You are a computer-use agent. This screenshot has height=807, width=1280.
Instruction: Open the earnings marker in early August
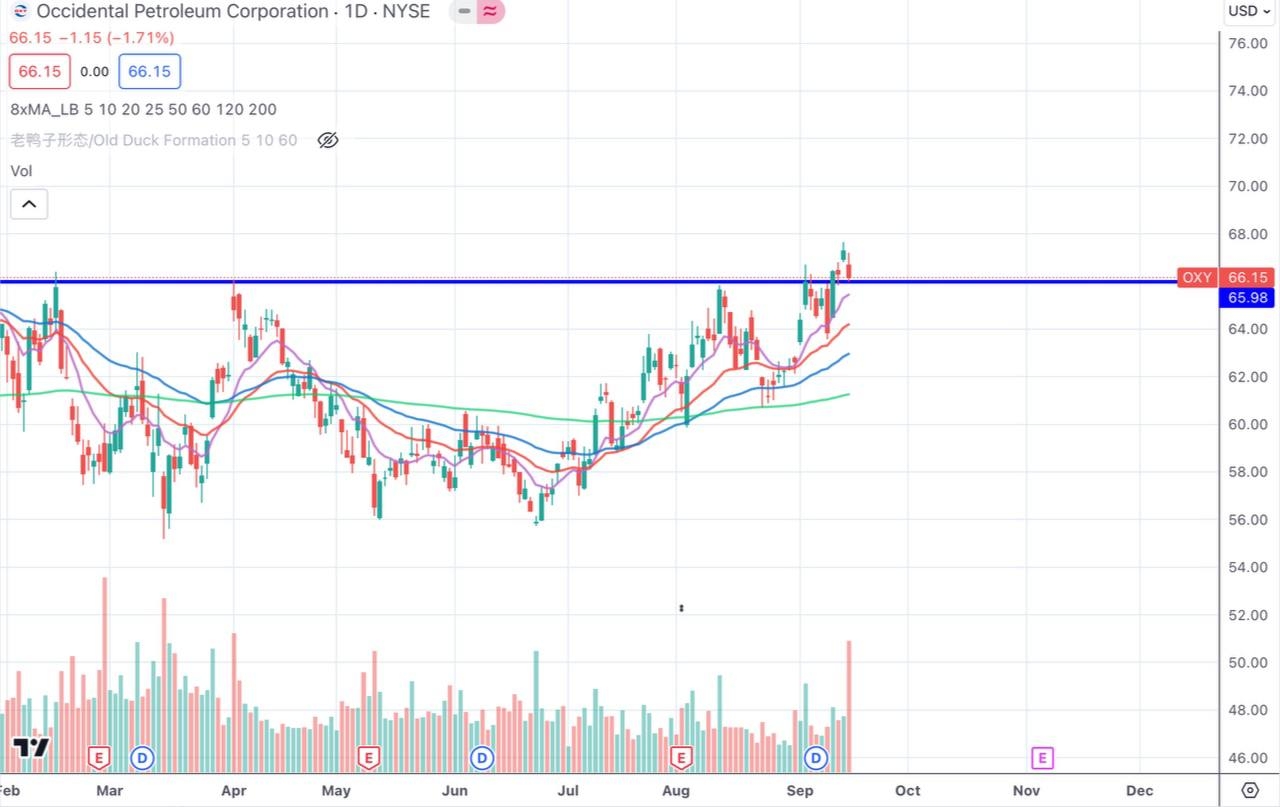(682, 758)
